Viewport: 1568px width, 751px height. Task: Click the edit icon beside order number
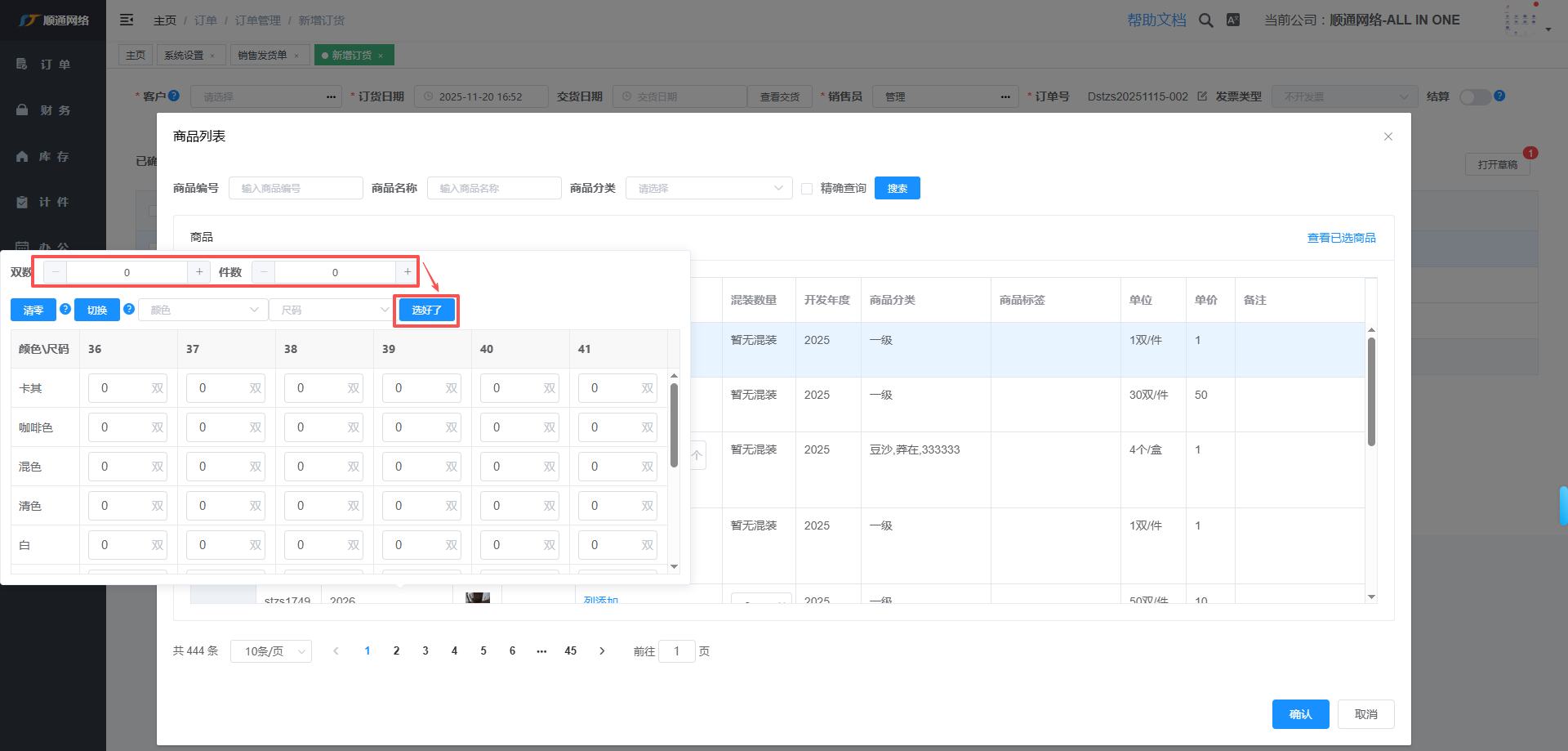[x=1202, y=96]
